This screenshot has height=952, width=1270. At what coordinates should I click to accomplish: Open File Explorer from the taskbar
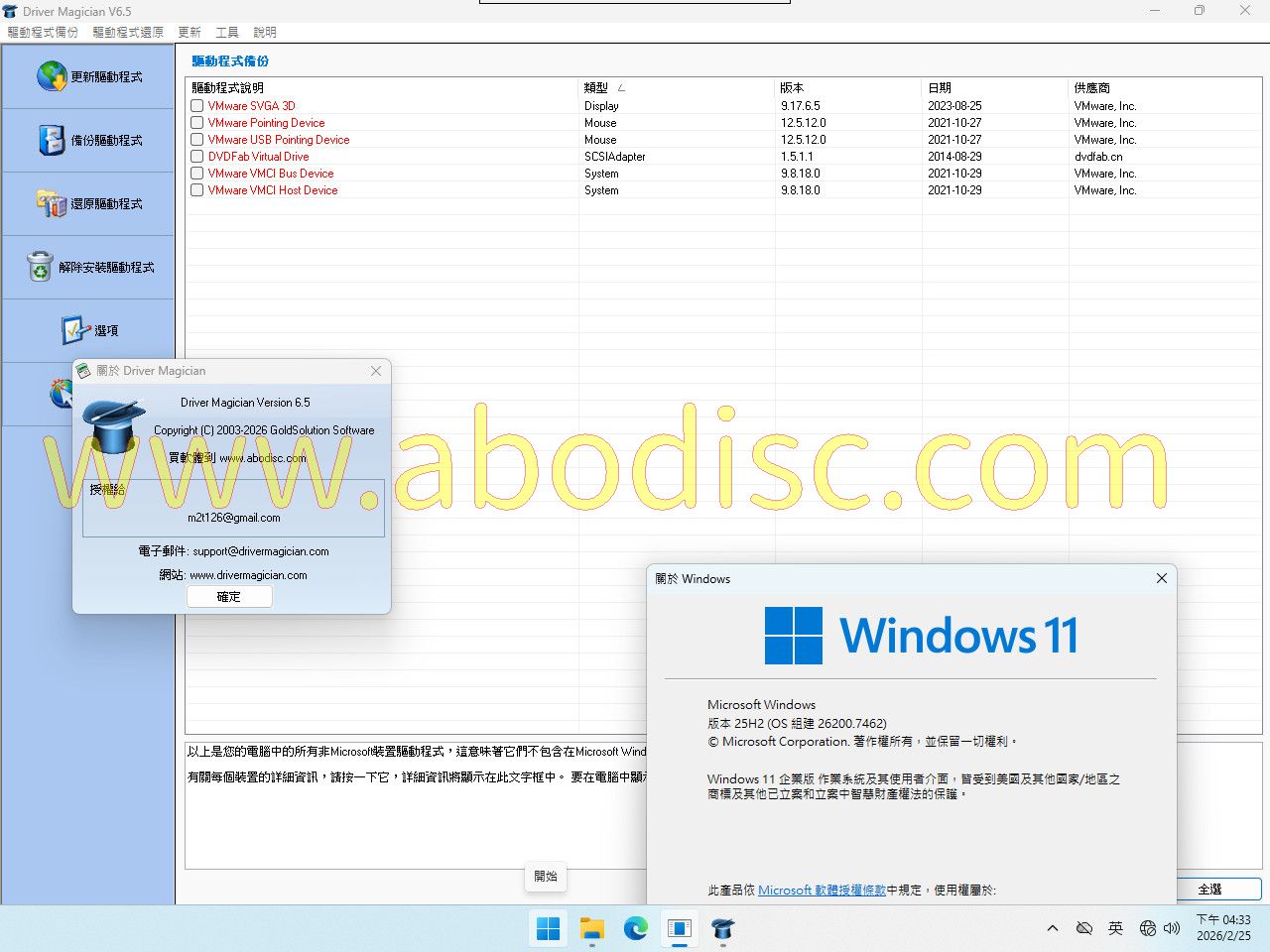tap(592, 929)
